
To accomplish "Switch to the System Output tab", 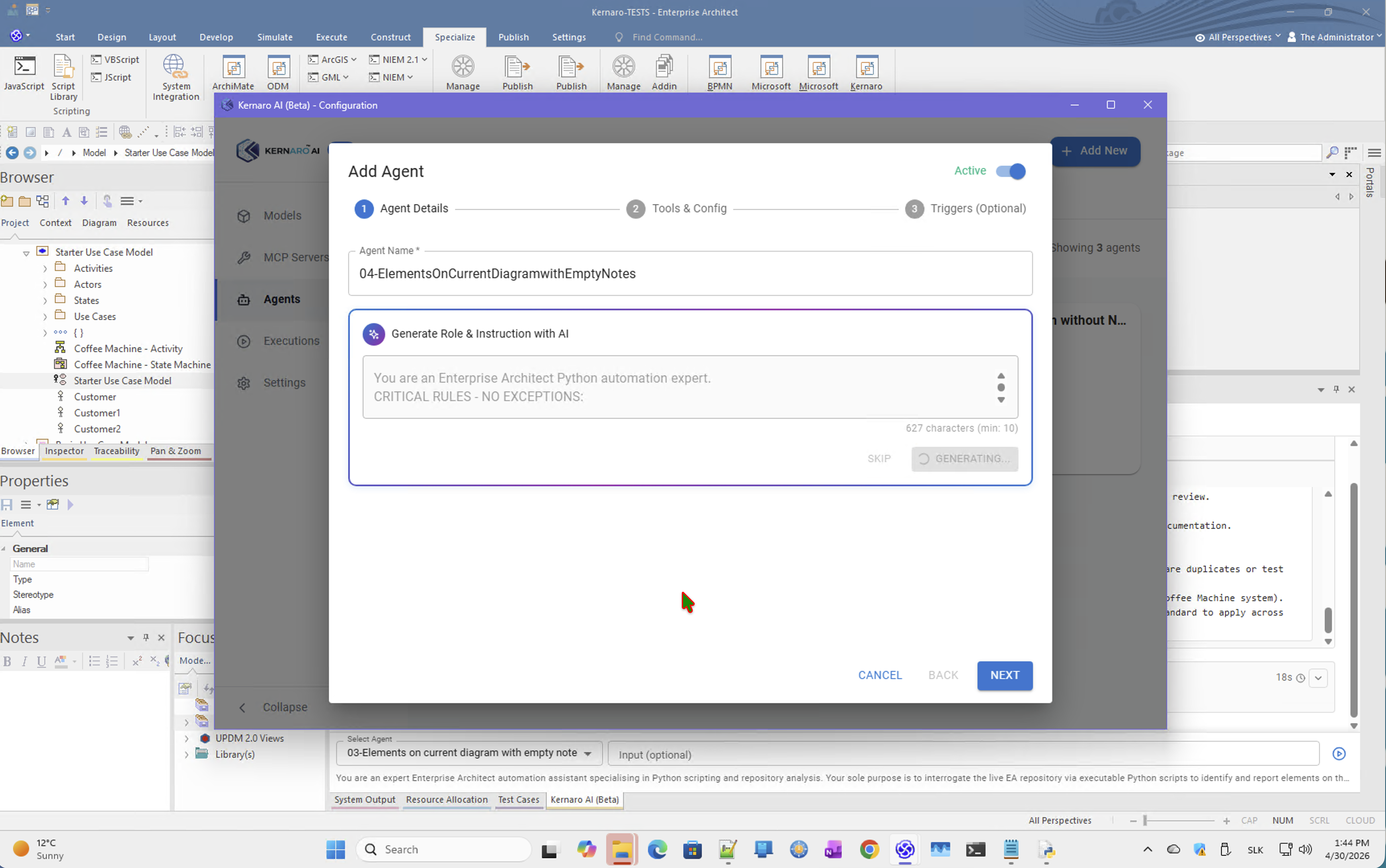I will 365,800.
